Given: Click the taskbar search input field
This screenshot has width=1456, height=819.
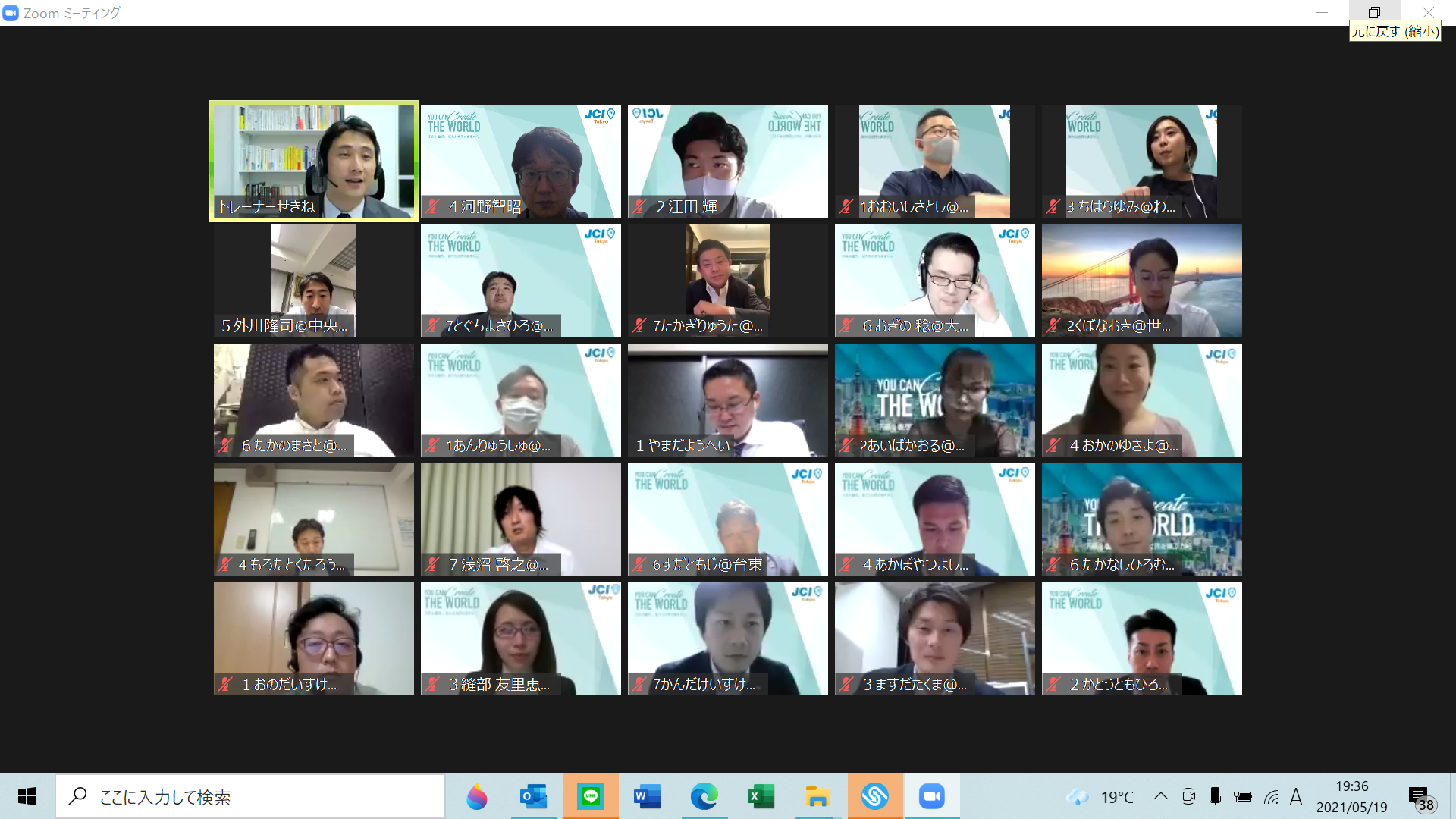Looking at the screenshot, I should [250, 796].
